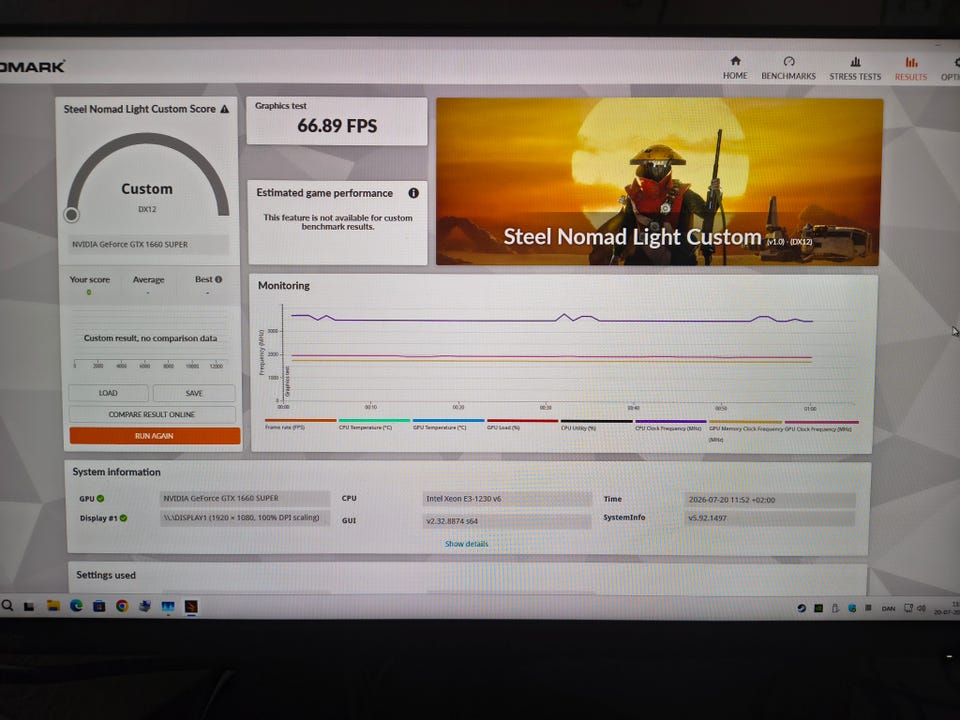Switch to the Results tab
Viewport: 960px width, 720px height.
[911, 69]
